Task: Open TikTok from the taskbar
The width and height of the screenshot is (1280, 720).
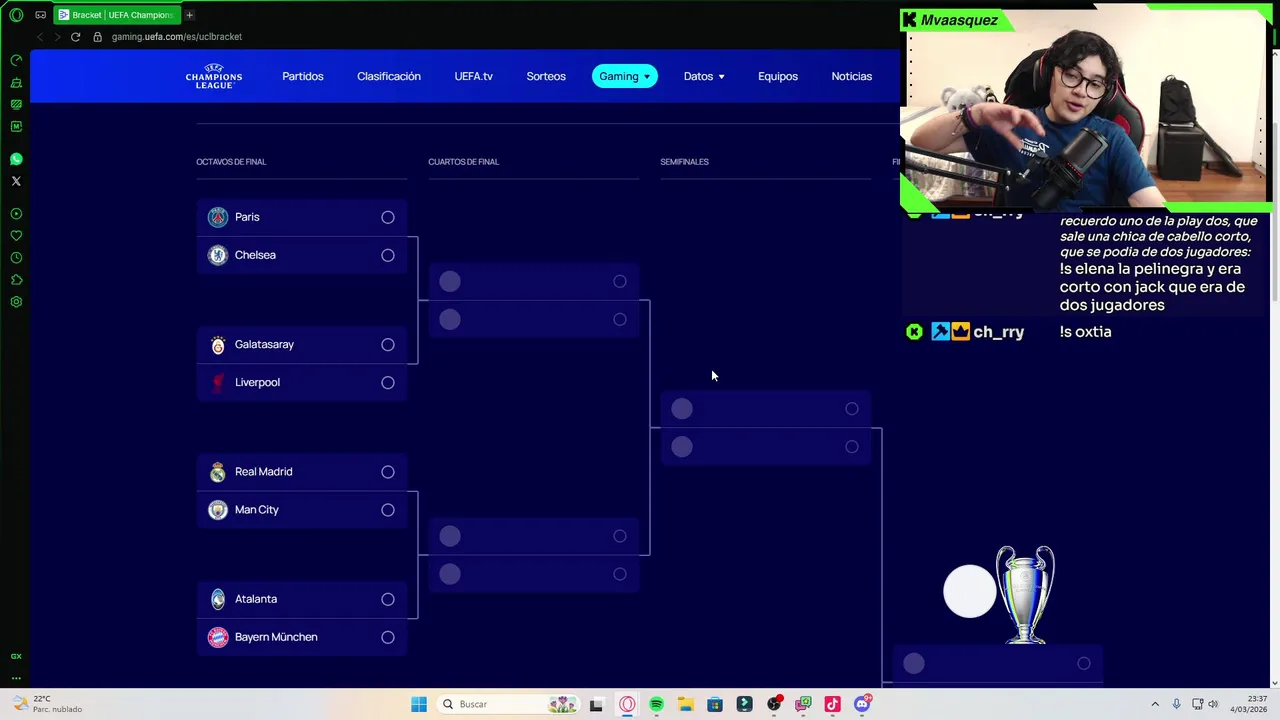Action: (832, 704)
